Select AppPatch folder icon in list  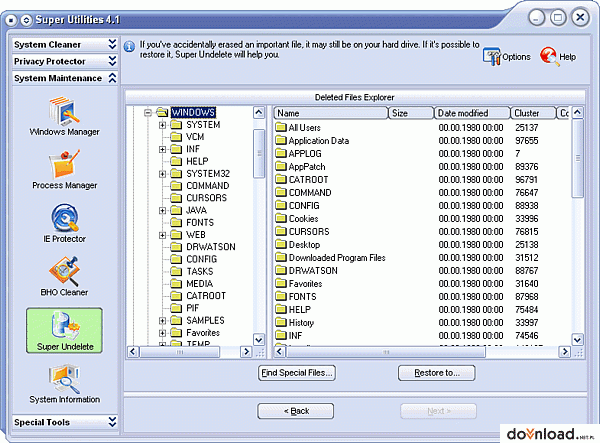(281, 166)
